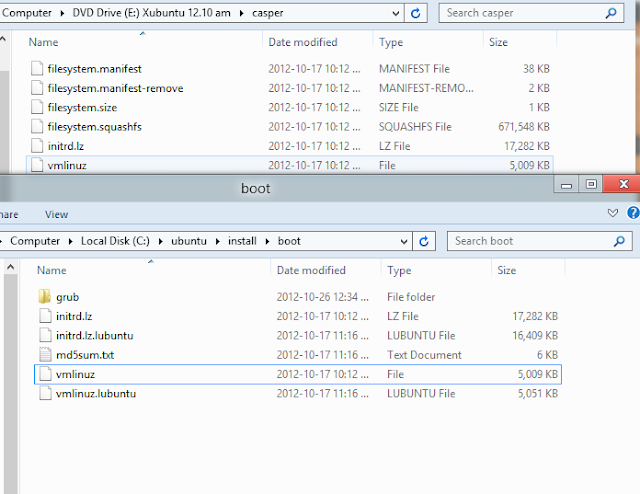The image size is (640, 494).
Task: Click 'DVD Drive (E:) Xubuntu 12.10 am' path segment
Action: pos(151,13)
